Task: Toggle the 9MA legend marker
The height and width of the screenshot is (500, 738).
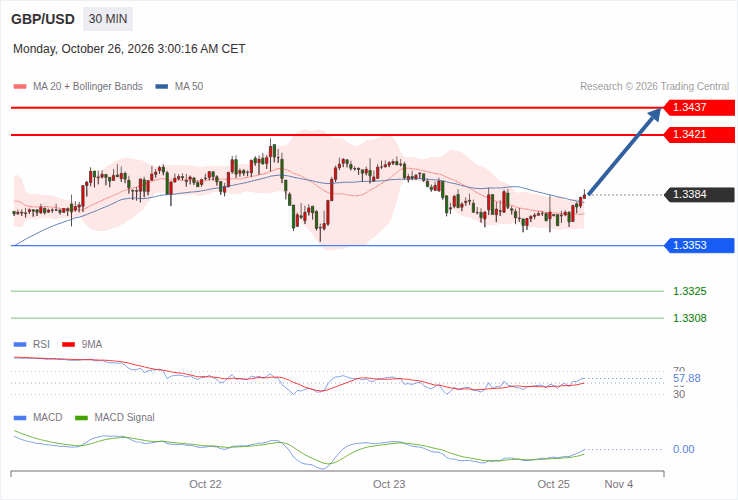Action: click(x=69, y=345)
